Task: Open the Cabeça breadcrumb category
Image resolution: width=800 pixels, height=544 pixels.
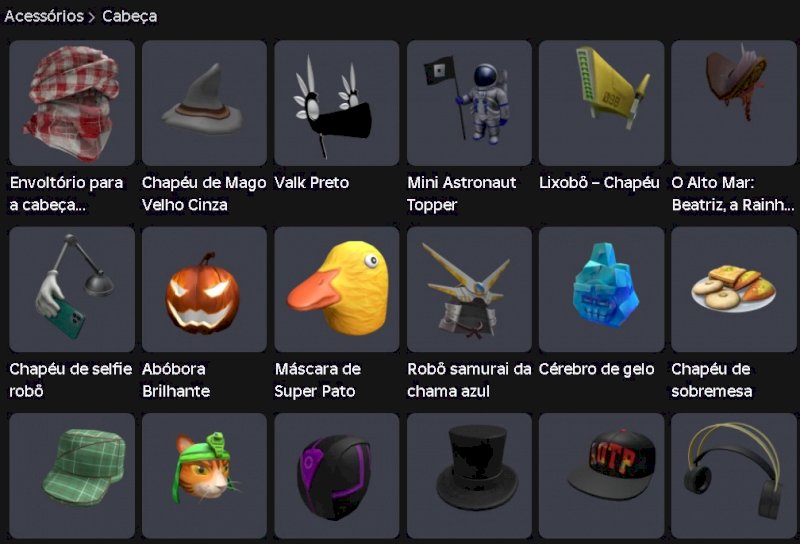Action: [130, 16]
